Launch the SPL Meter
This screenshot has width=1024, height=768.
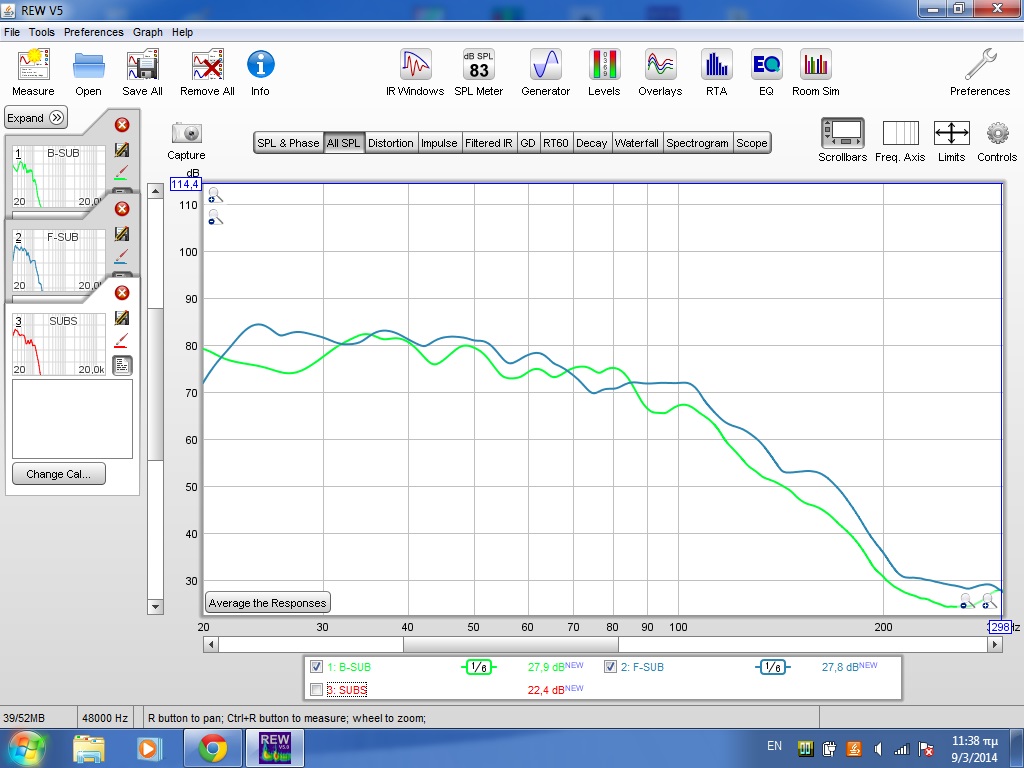[479, 72]
